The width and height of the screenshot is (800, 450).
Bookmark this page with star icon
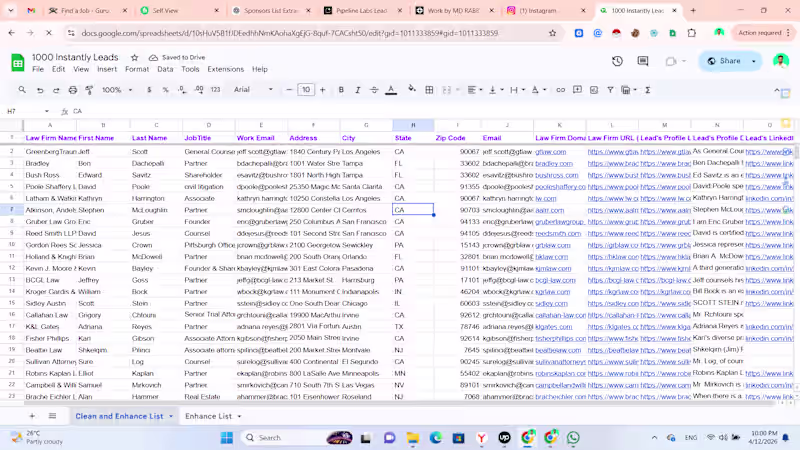[x=552, y=33]
